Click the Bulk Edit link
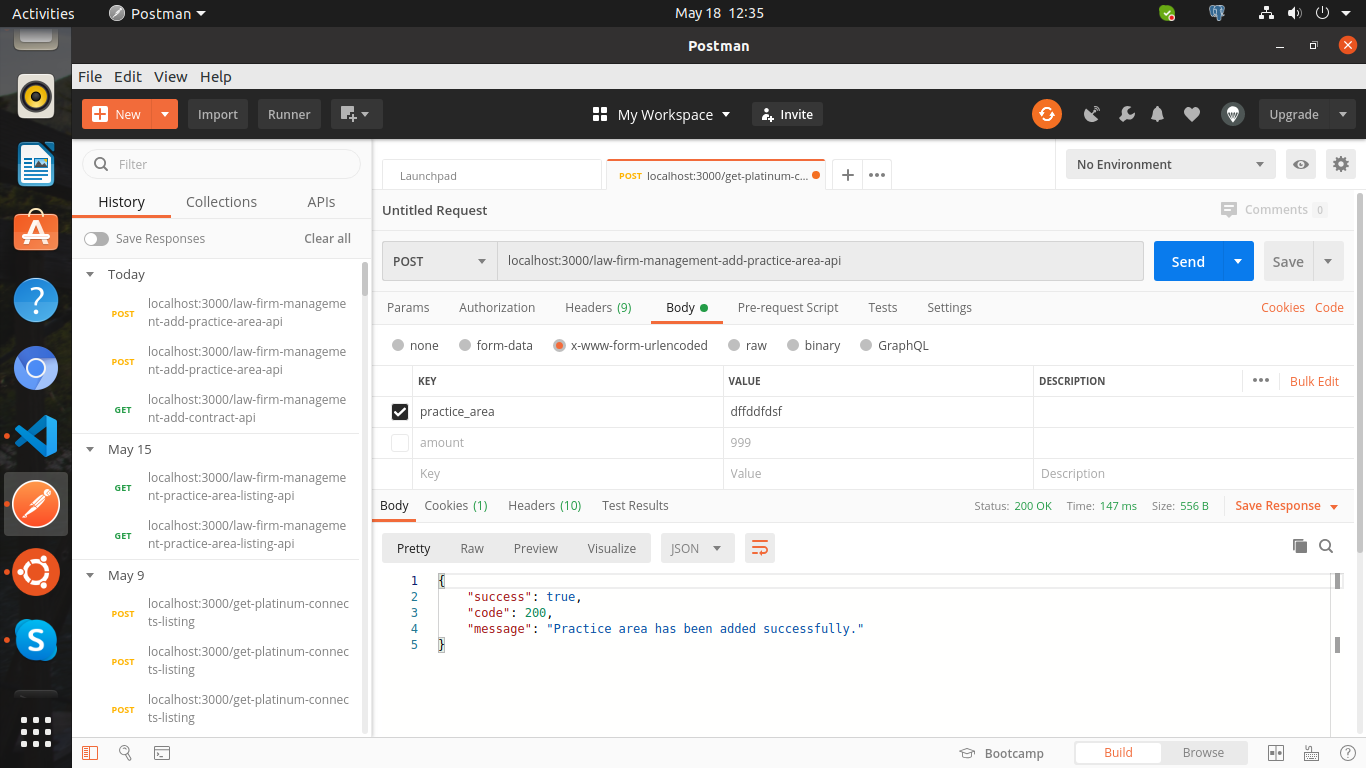Screen dimensions: 1366x768 [x=1314, y=381]
